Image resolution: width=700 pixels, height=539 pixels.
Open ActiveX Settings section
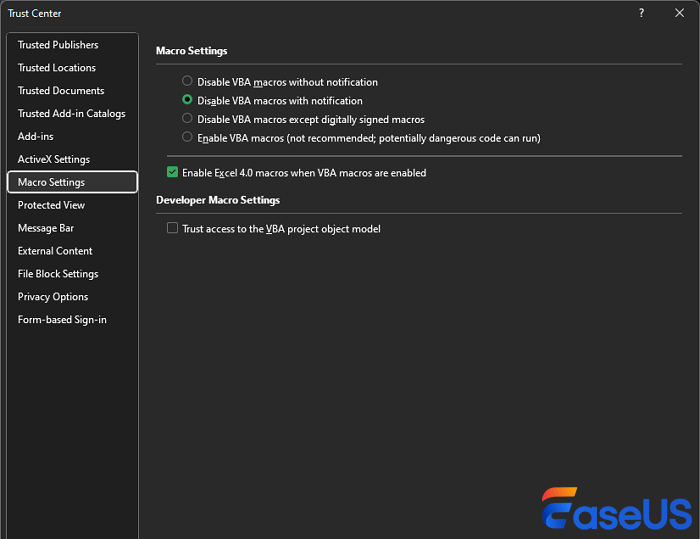coord(54,160)
